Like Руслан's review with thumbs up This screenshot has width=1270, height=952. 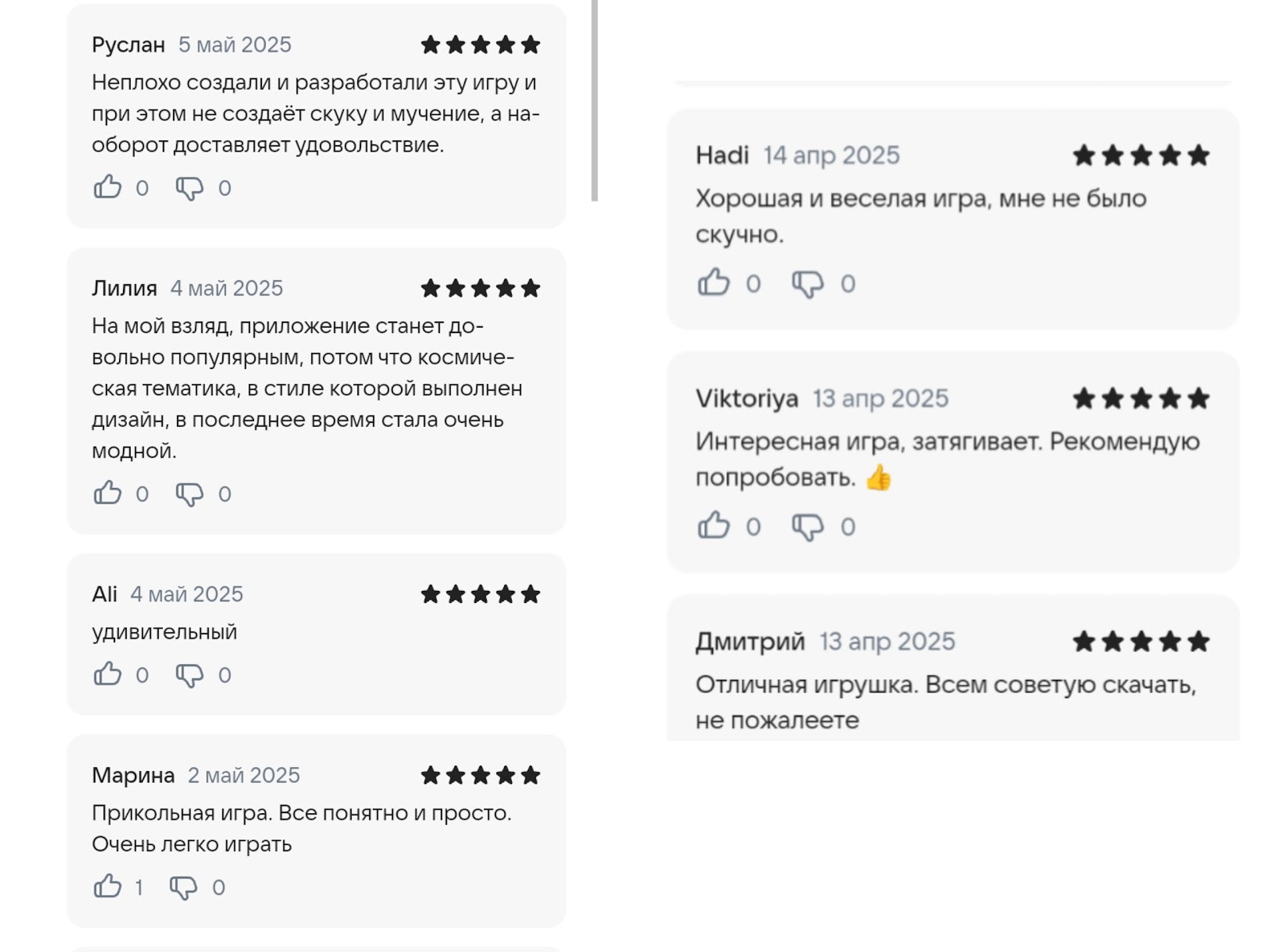coord(108,187)
